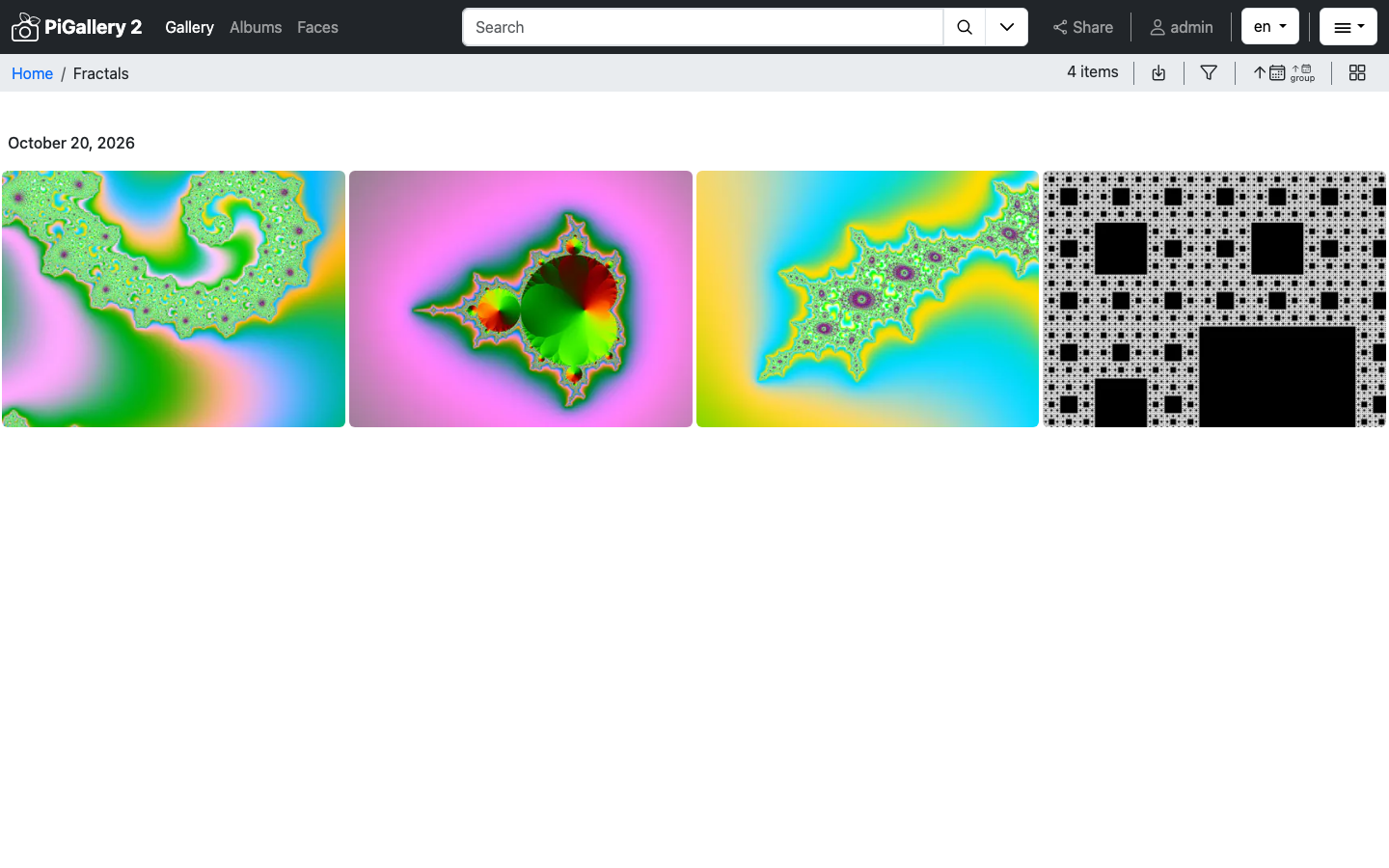Open the Sierpinski carpet thumbnail

coord(1214,299)
